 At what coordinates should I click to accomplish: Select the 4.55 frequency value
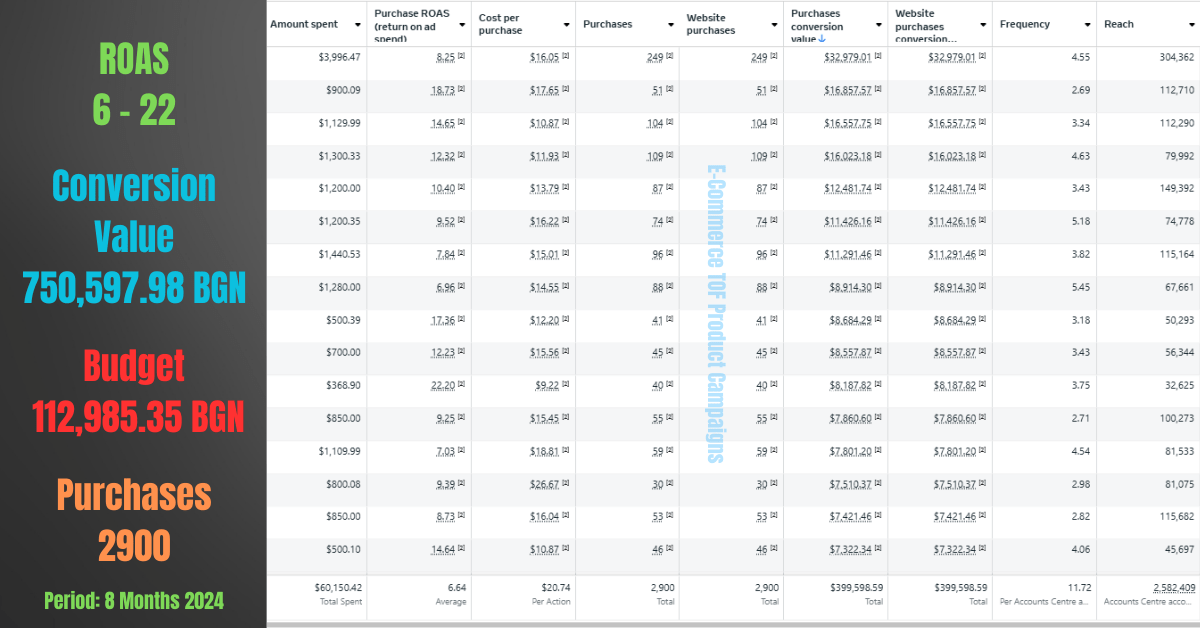tap(1081, 58)
